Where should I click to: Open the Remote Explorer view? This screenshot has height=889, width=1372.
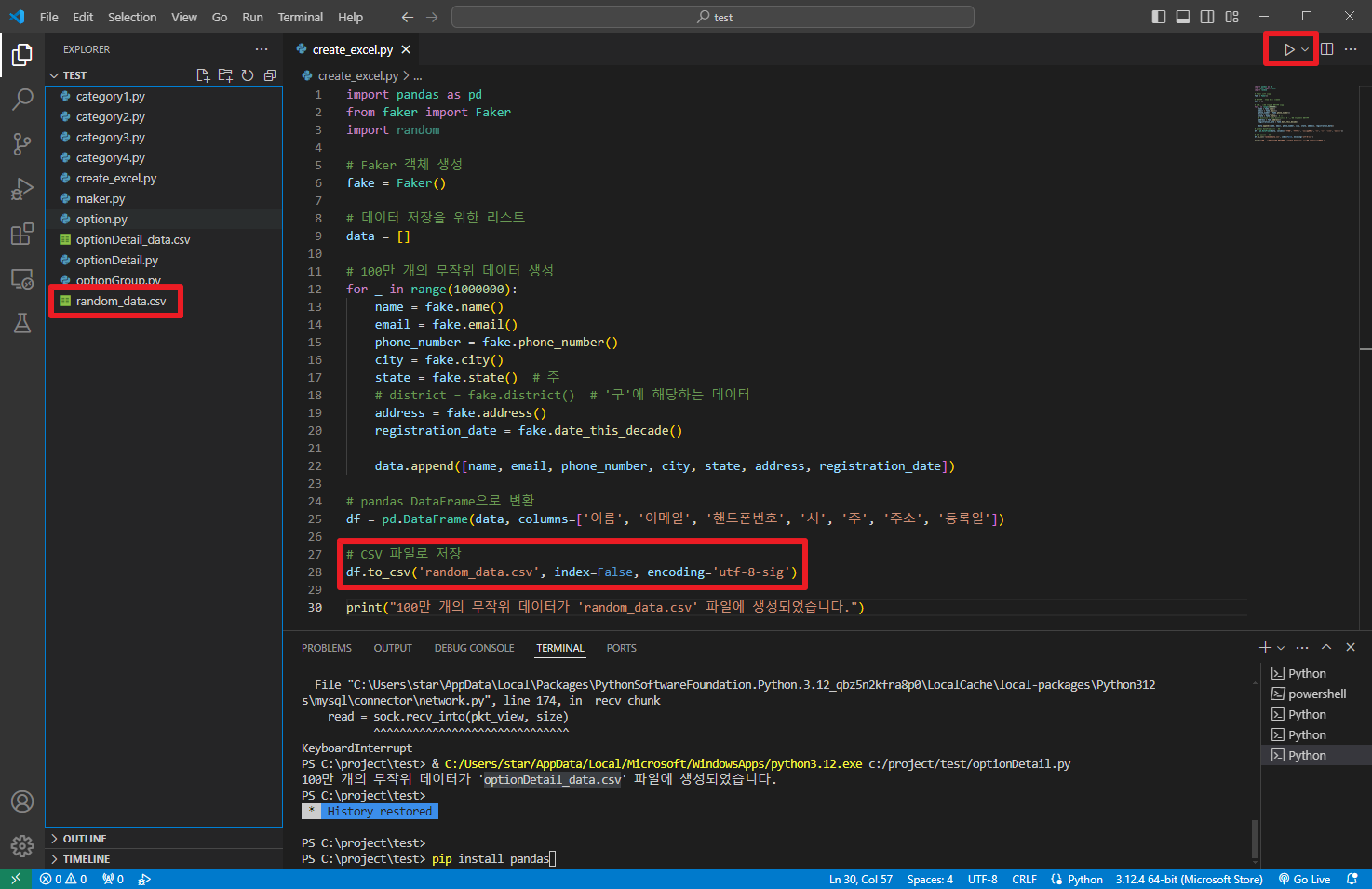tap(22, 278)
